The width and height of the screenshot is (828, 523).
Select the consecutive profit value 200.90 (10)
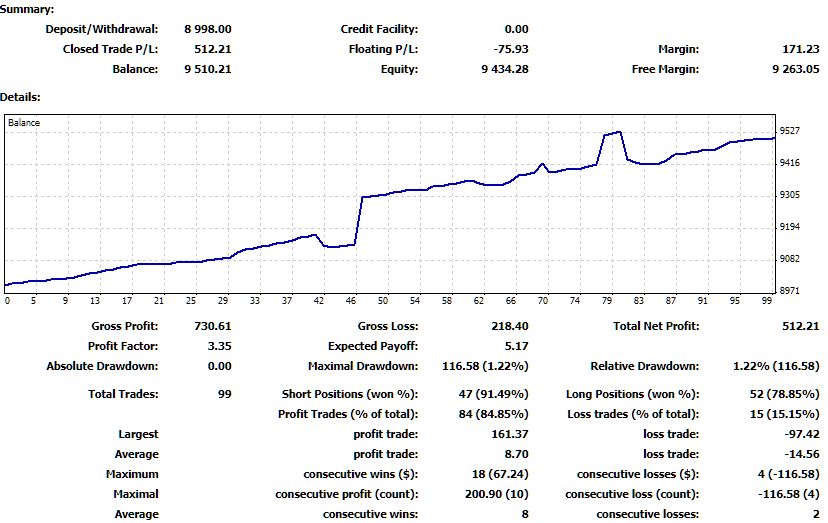tap(496, 494)
